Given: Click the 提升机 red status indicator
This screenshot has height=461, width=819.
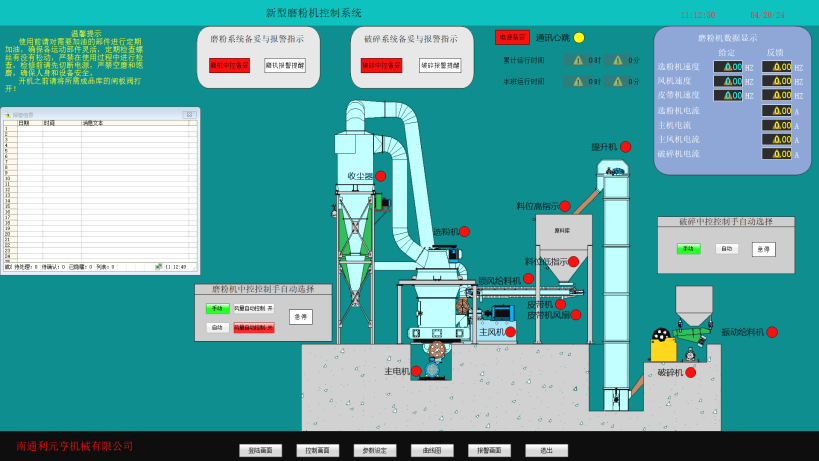Looking at the screenshot, I should [x=626, y=147].
